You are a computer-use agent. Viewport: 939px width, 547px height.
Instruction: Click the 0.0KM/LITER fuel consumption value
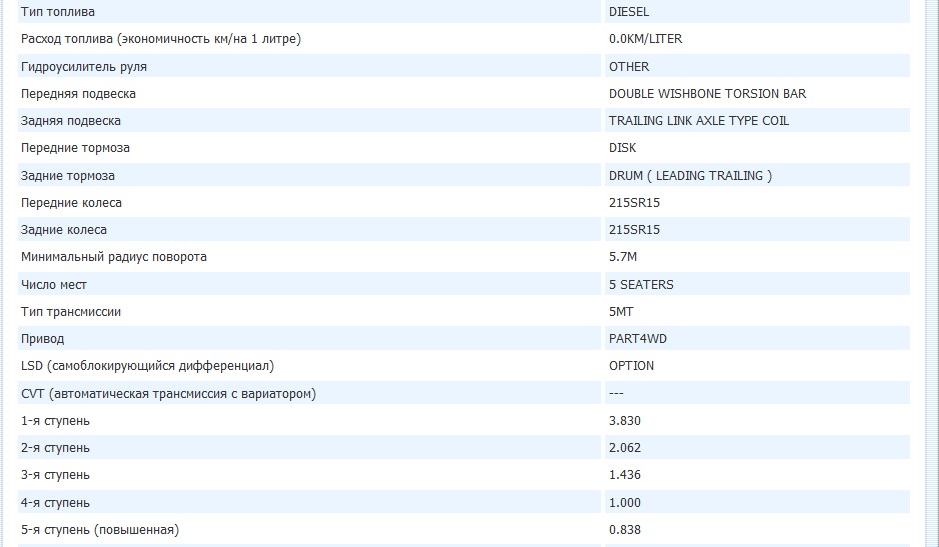pos(645,39)
